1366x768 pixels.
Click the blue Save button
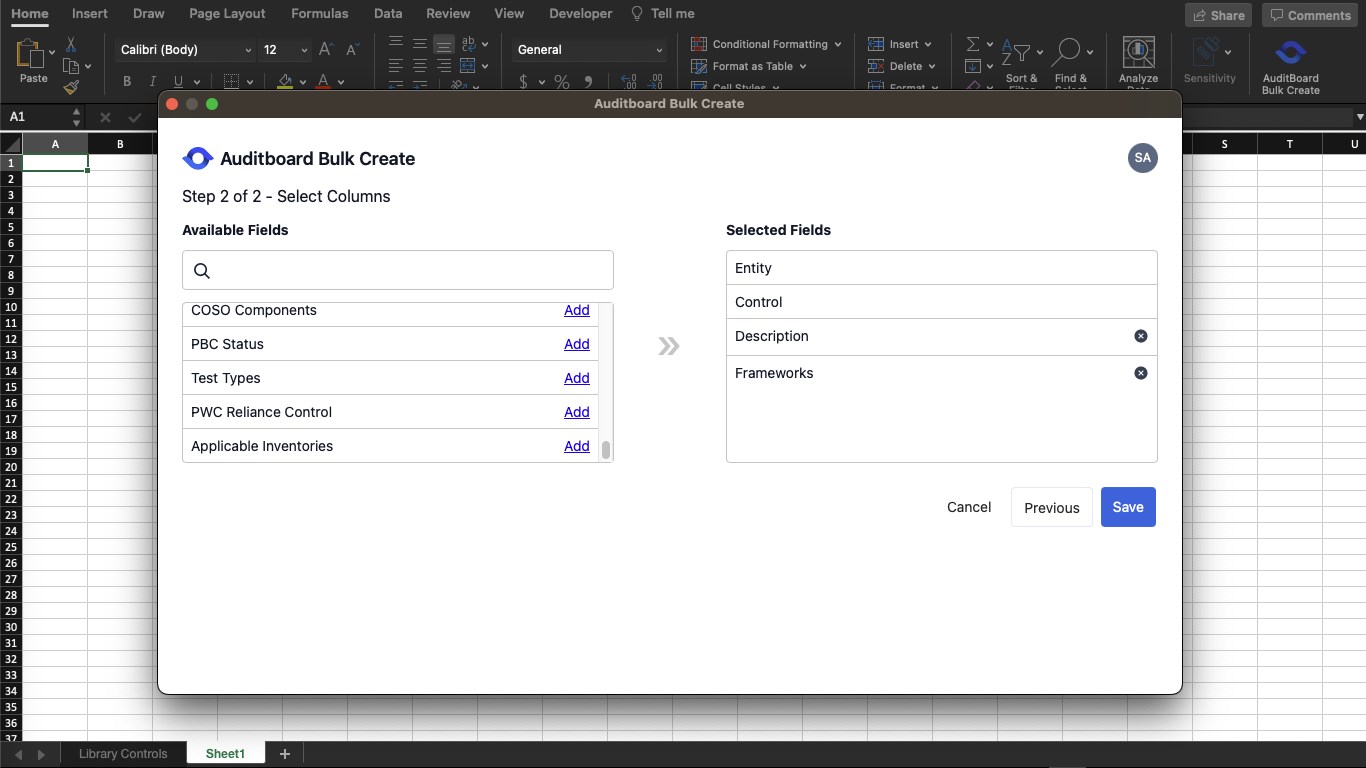click(1127, 507)
